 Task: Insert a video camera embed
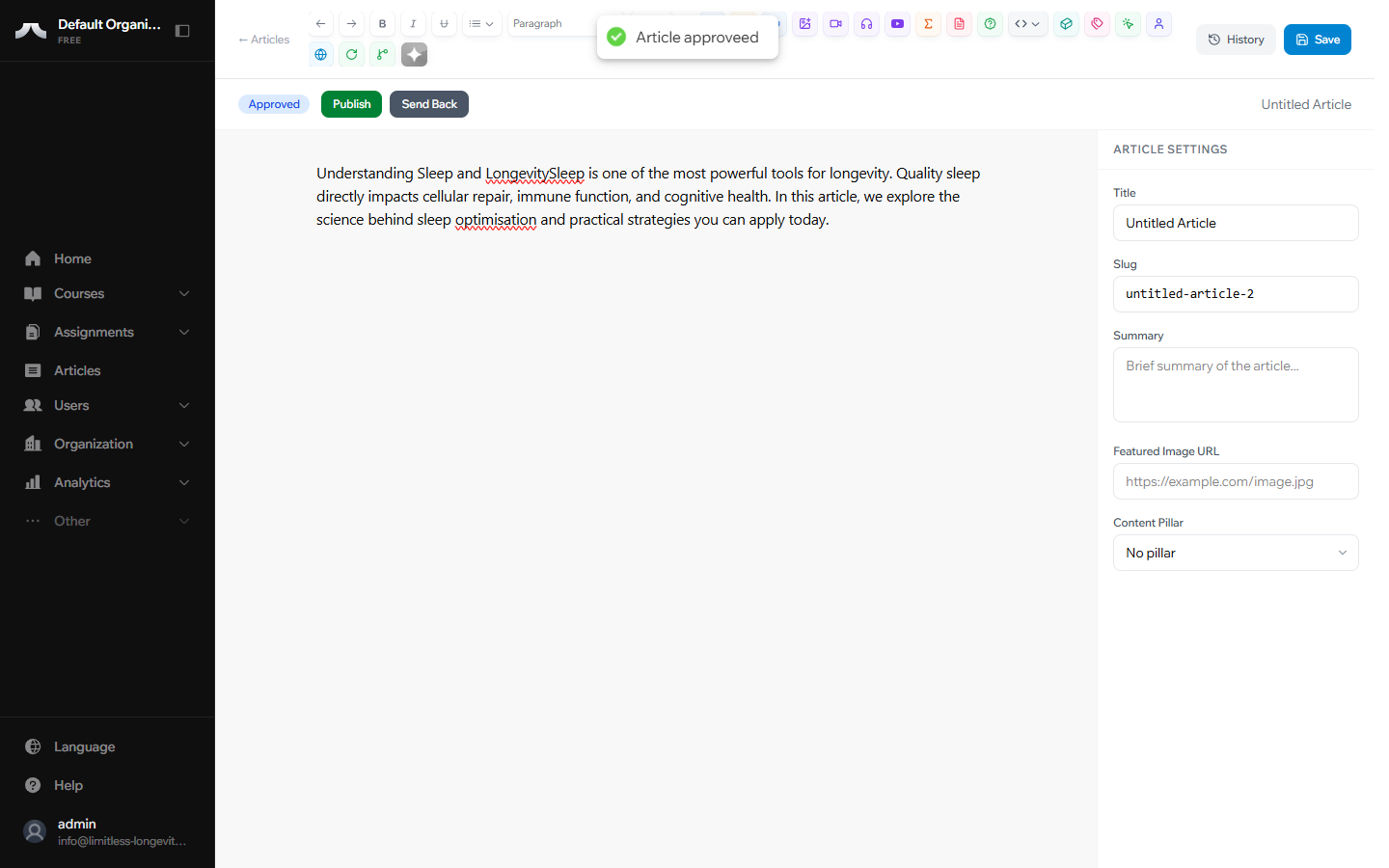pos(836,24)
